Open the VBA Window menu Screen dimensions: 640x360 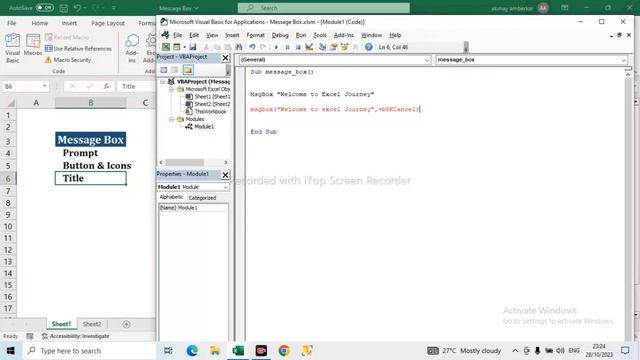pos(371,35)
